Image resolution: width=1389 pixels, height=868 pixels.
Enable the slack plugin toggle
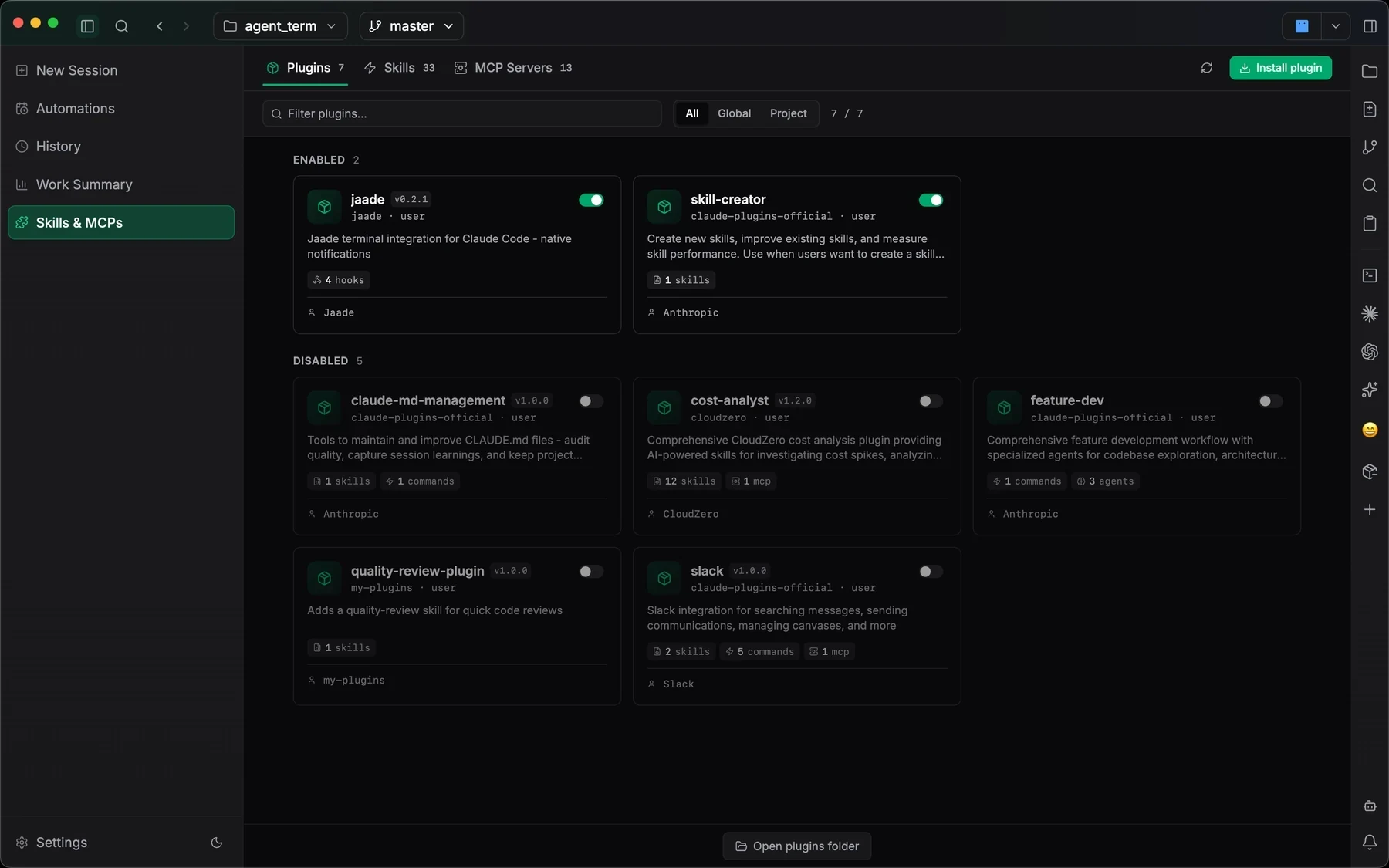(931, 572)
